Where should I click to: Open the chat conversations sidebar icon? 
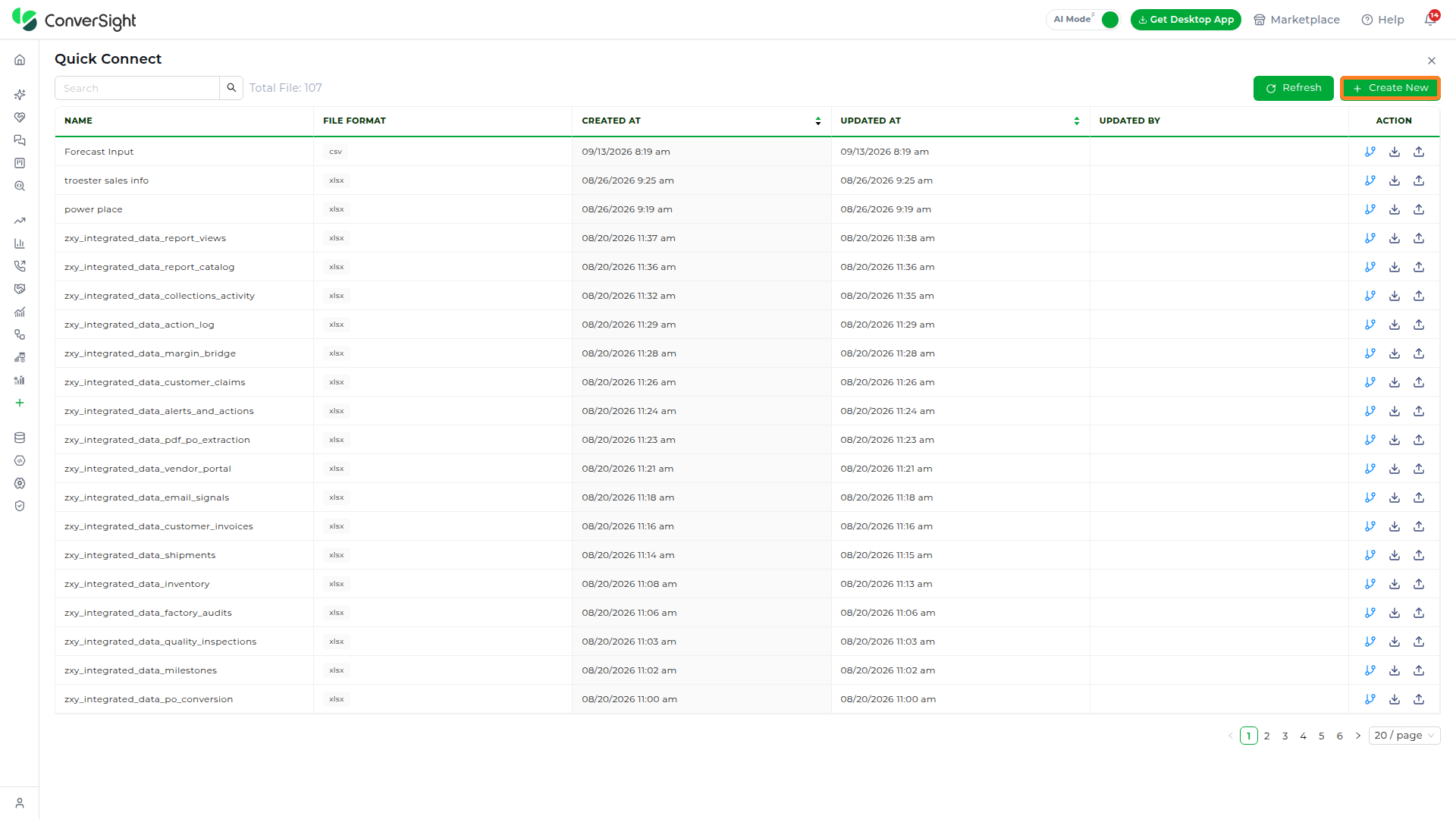20,140
